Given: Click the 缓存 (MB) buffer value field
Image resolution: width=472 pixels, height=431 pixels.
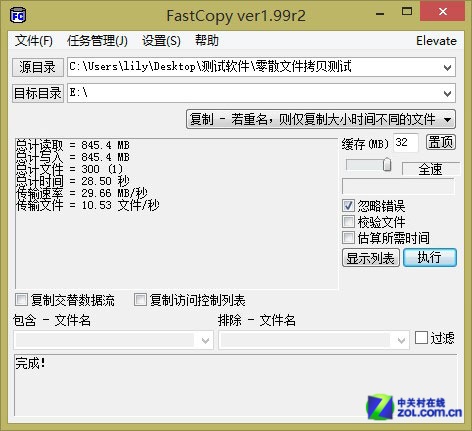Looking at the screenshot, I should tap(405, 143).
